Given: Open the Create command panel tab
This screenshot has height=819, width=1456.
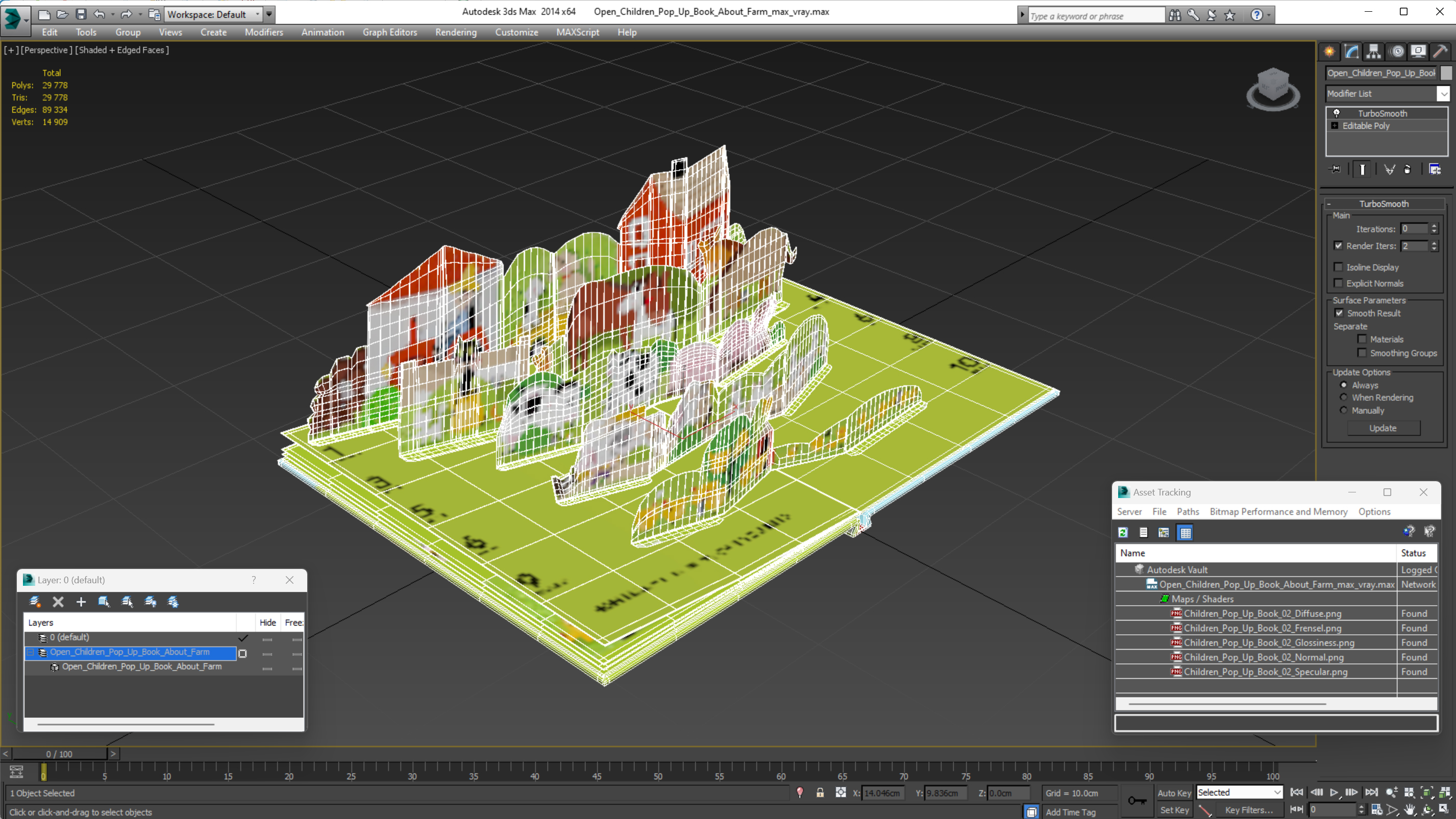Looking at the screenshot, I should pos(1329,52).
